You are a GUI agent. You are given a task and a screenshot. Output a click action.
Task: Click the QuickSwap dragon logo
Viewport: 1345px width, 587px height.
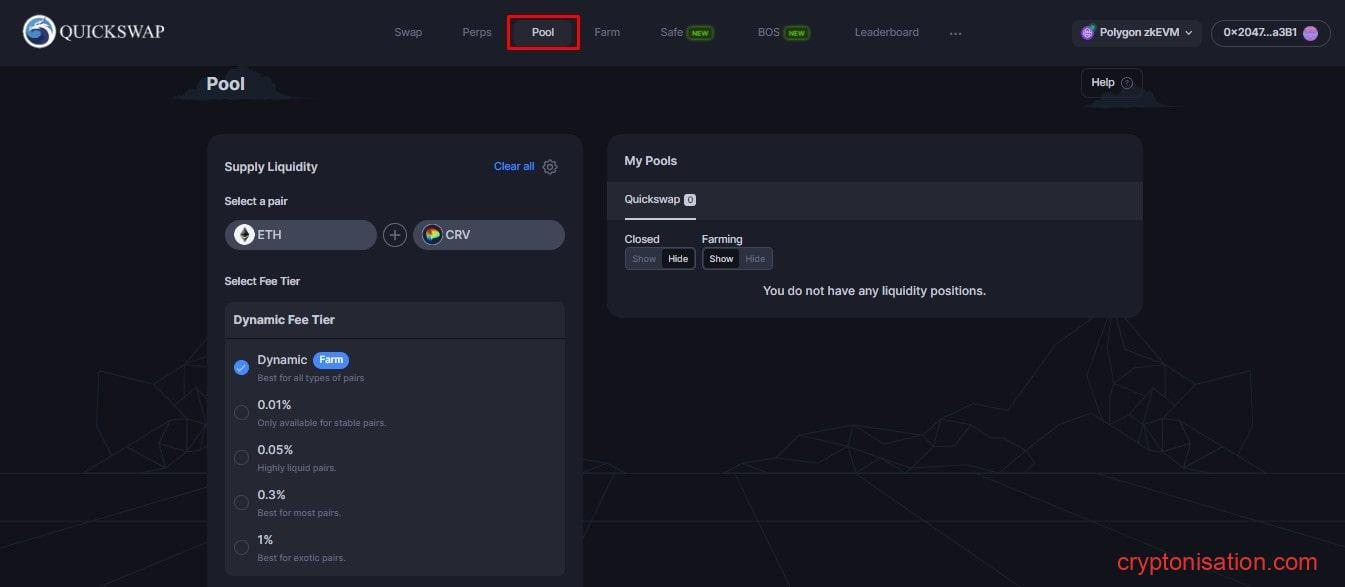click(x=40, y=32)
